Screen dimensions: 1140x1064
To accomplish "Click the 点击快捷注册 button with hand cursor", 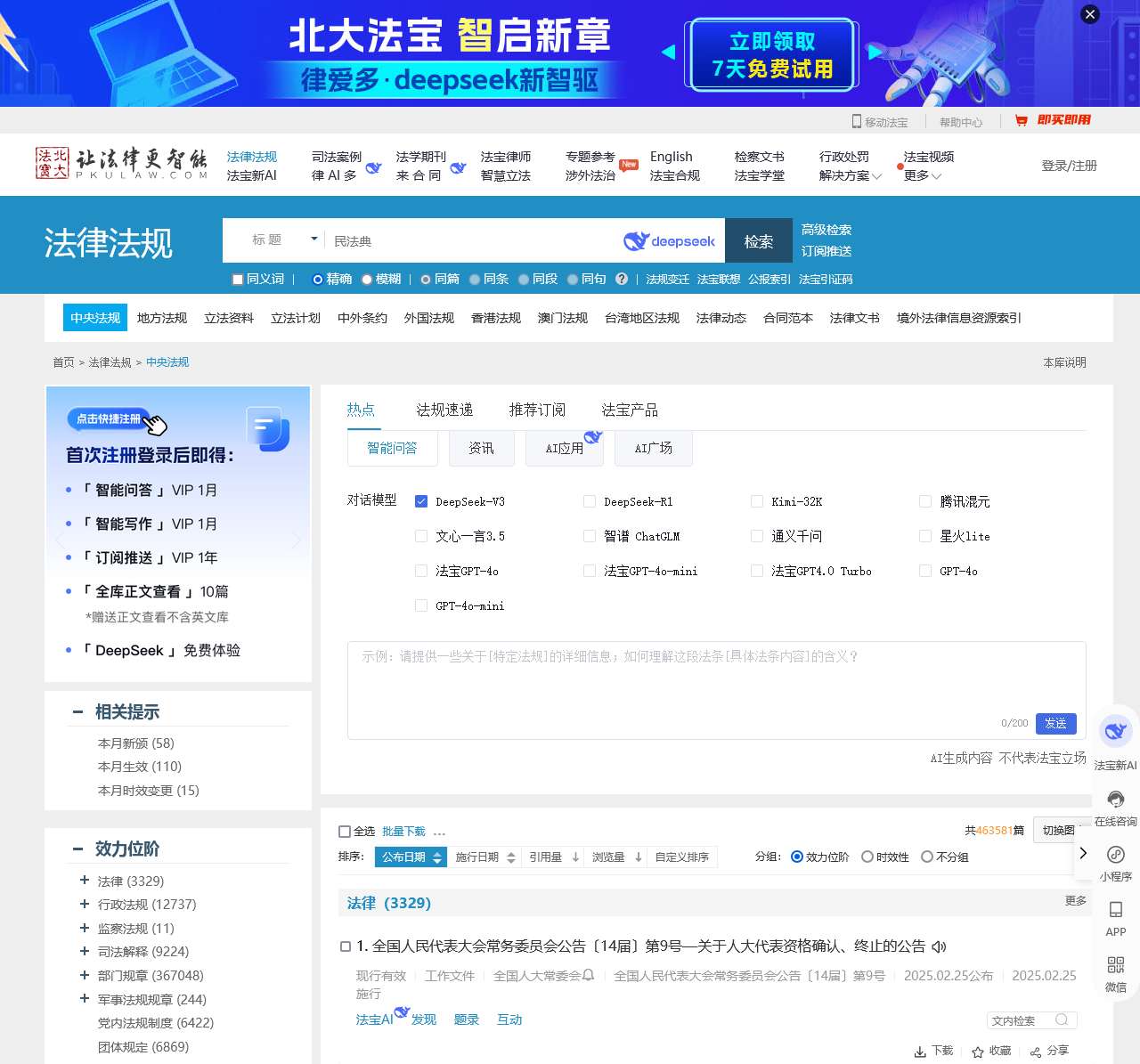I will 116,420.
